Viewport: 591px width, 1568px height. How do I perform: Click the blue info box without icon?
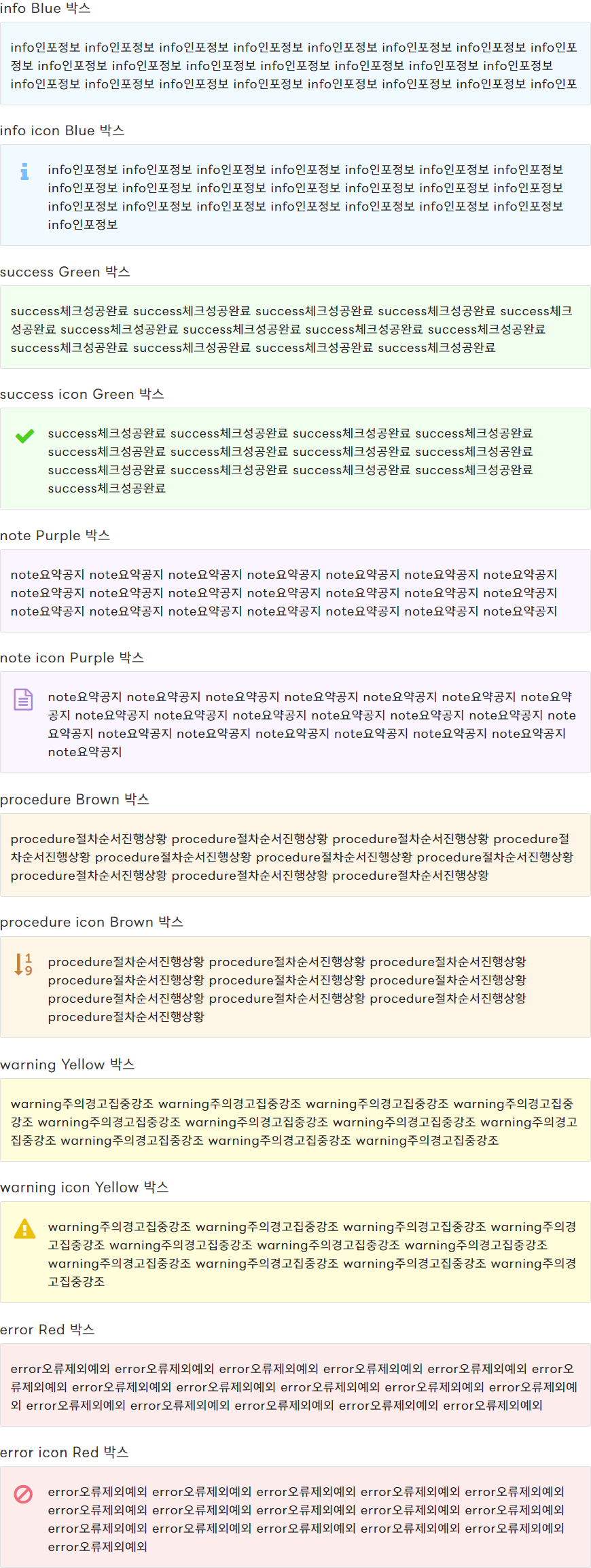(x=295, y=64)
